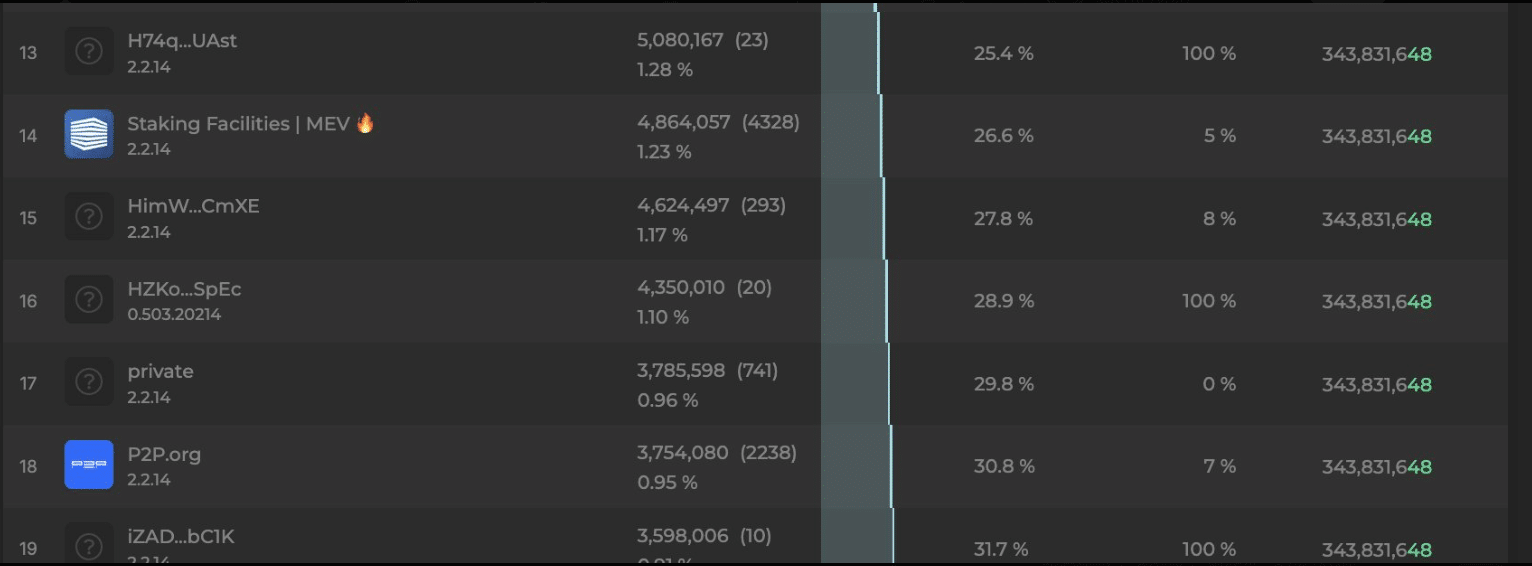This screenshot has width=1532, height=566.
Task: Click the stake bar in row 16
Action: [855, 301]
